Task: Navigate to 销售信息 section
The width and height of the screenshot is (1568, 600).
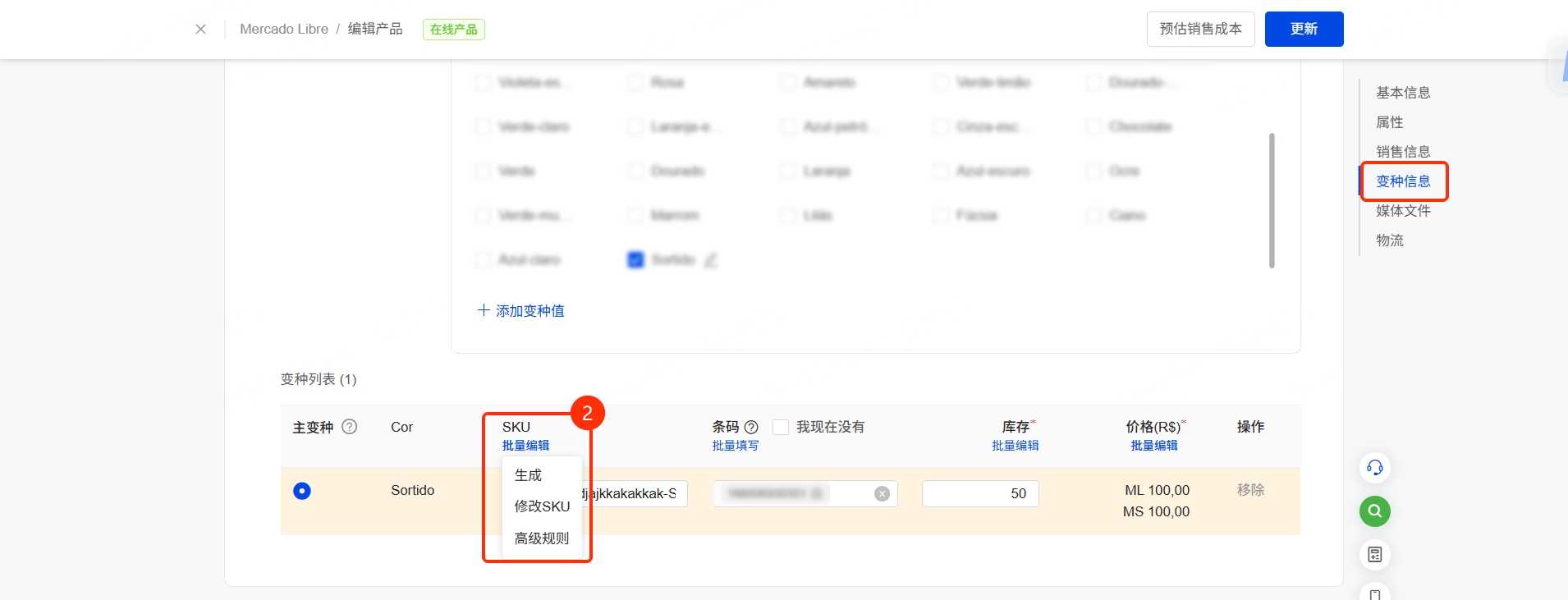Action: coord(1403,152)
